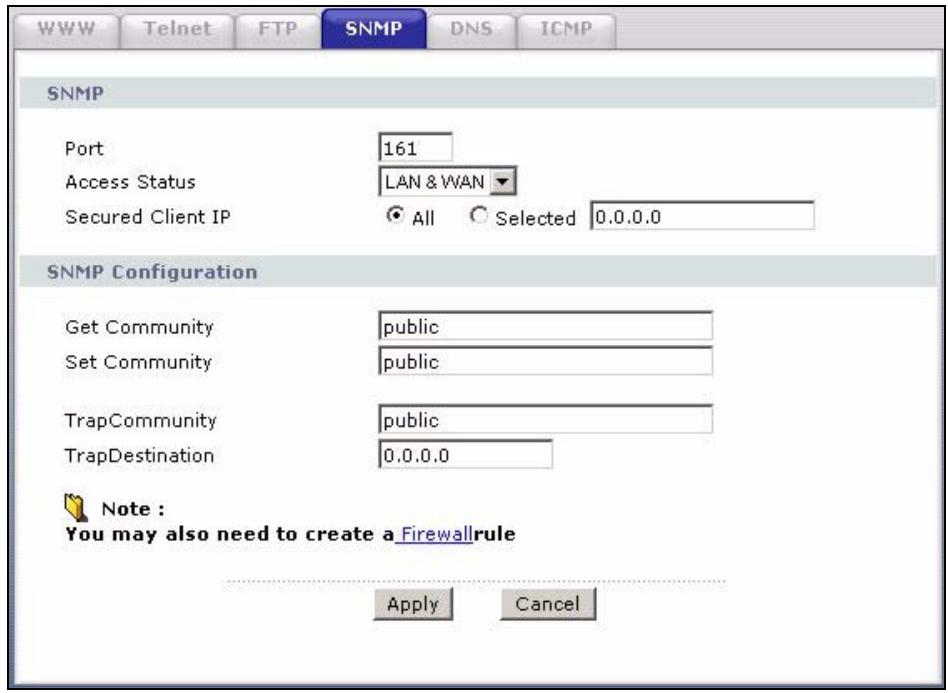Click the Port label
948x693 pixels.
point(84,149)
